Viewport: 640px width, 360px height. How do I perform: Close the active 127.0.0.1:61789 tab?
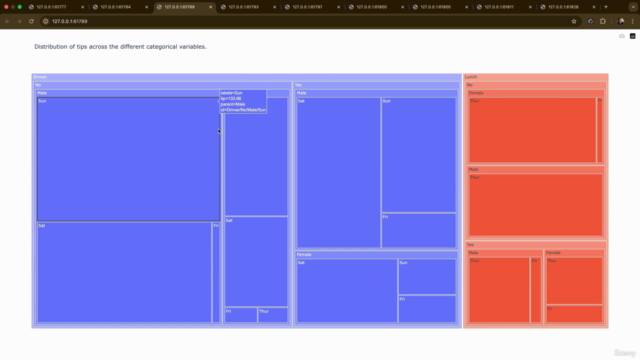[x=211, y=7]
